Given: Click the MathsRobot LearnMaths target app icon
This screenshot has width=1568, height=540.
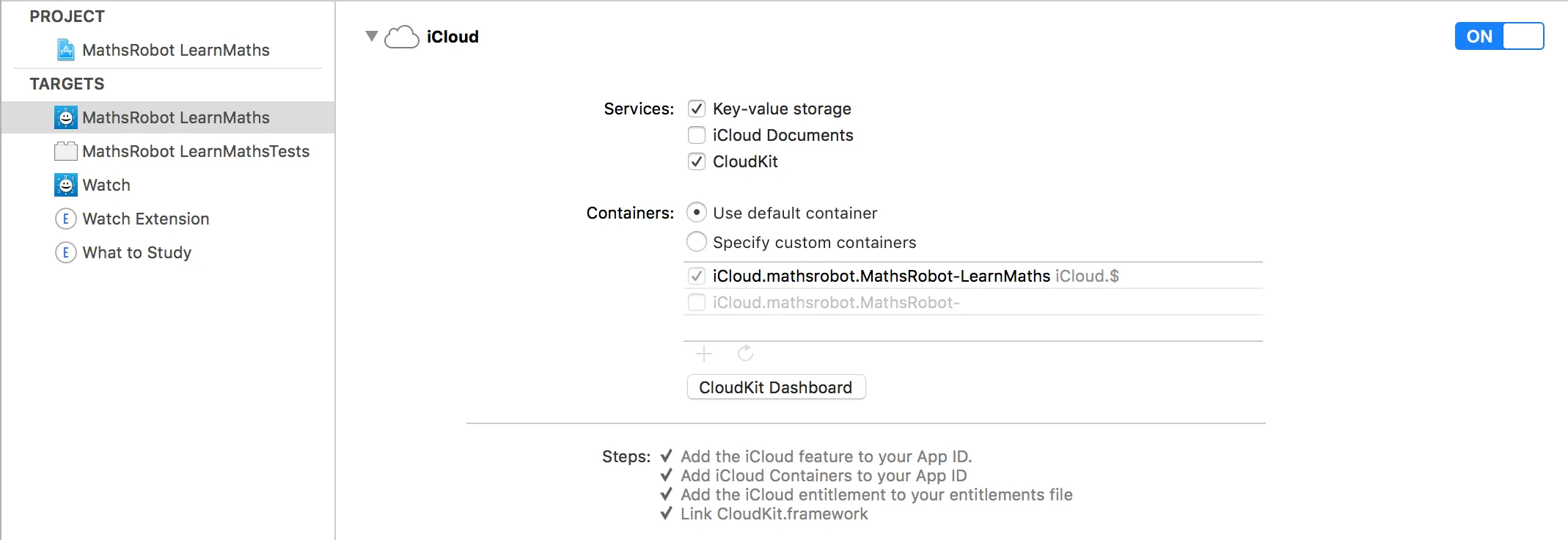Looking at the screenshot, I should 66,117.
